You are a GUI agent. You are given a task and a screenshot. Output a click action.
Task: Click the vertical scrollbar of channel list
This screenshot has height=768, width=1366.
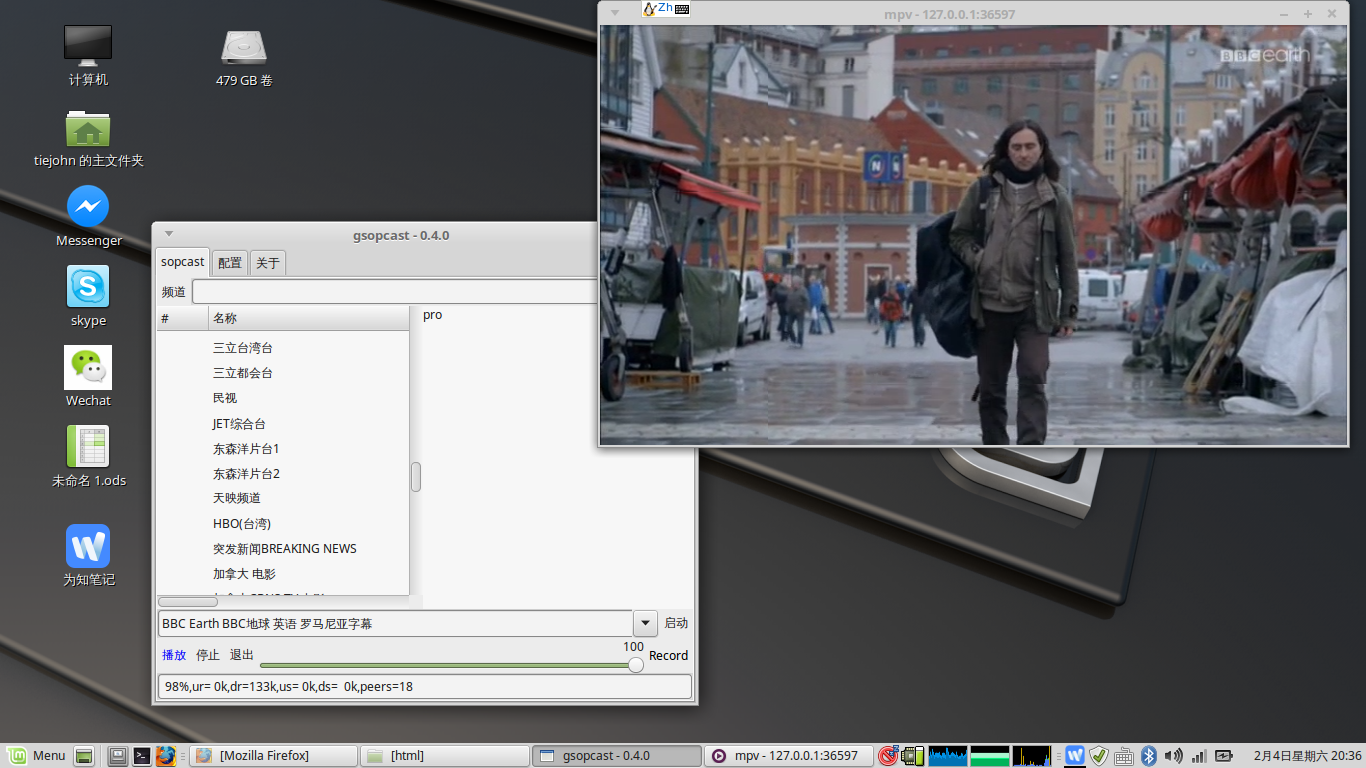pyautogui.click(x=415, y=476)
